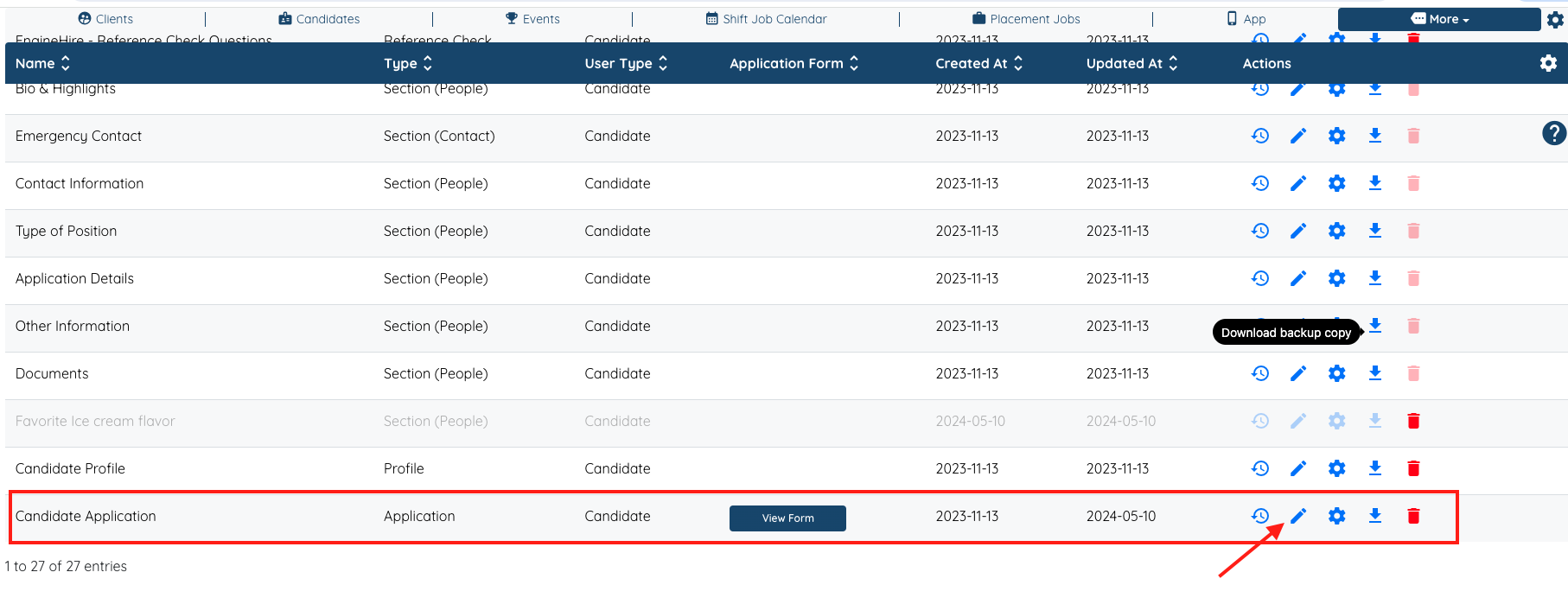Expand the More dropdown menu

(1439, 19)
